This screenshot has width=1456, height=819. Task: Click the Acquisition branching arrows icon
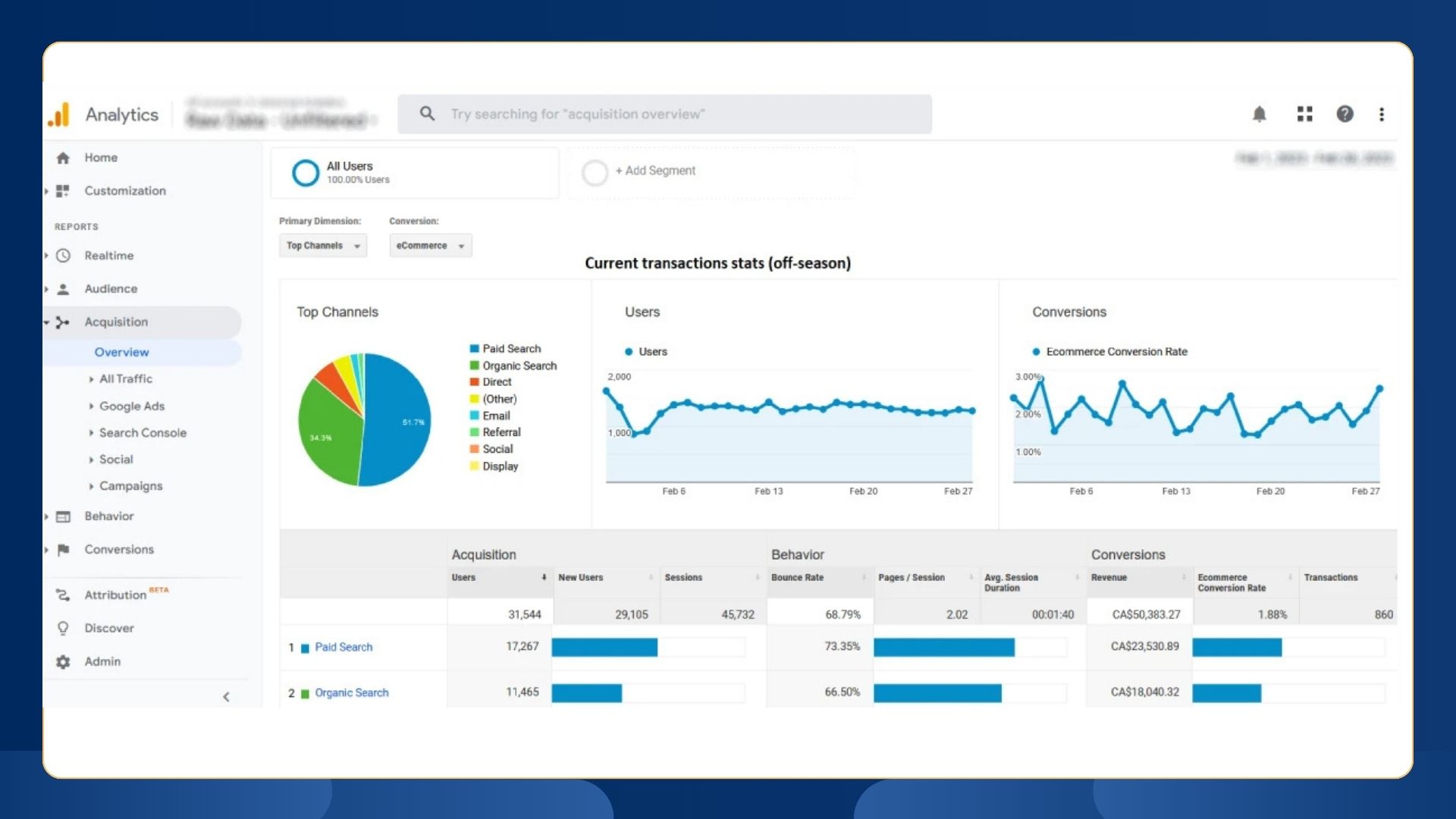(63, 322)
